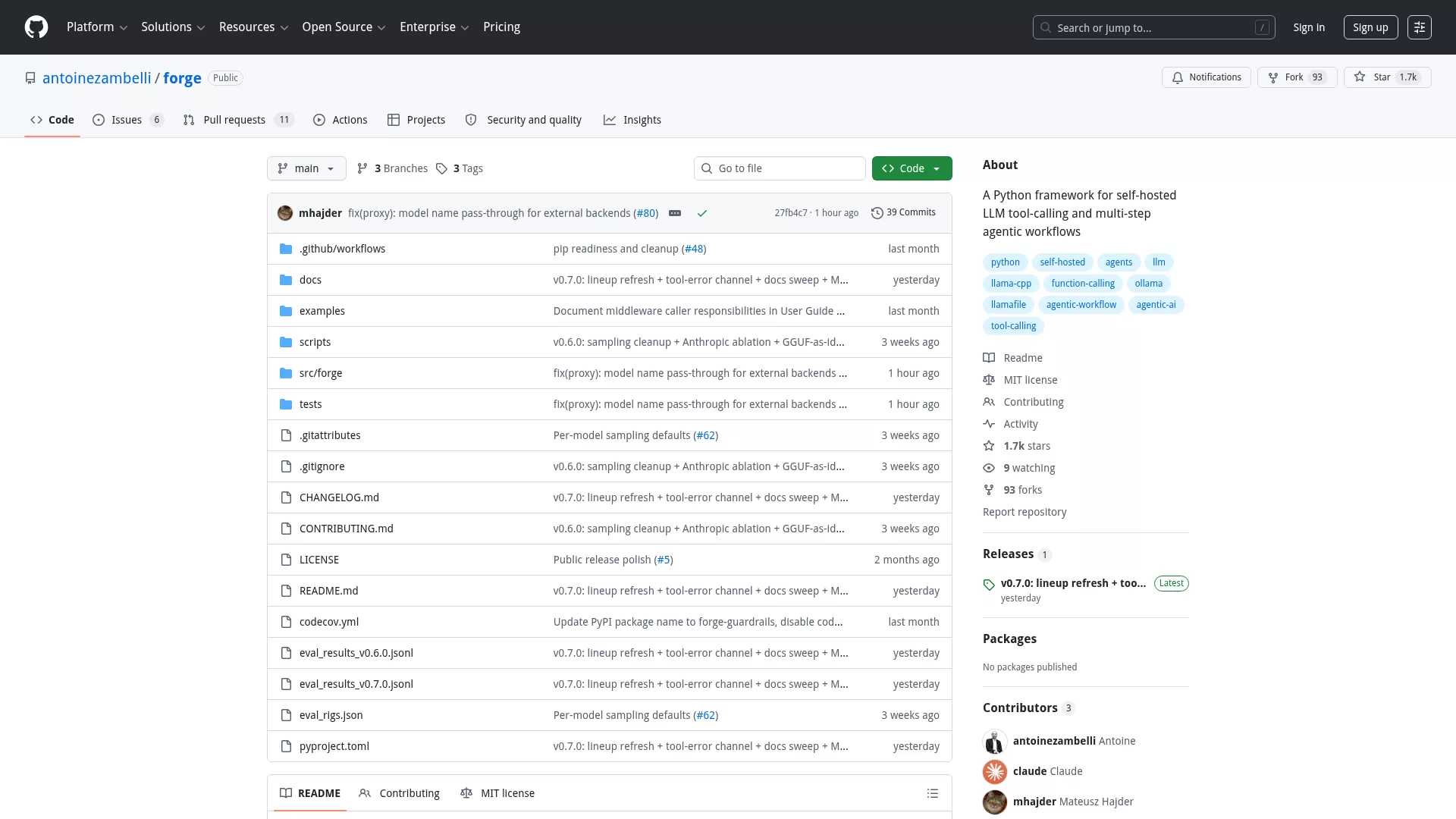The height and width of the screenshot is (819, 1456).
Task: Click the file icon for pyproject.toml
Action: click(286, 746)
